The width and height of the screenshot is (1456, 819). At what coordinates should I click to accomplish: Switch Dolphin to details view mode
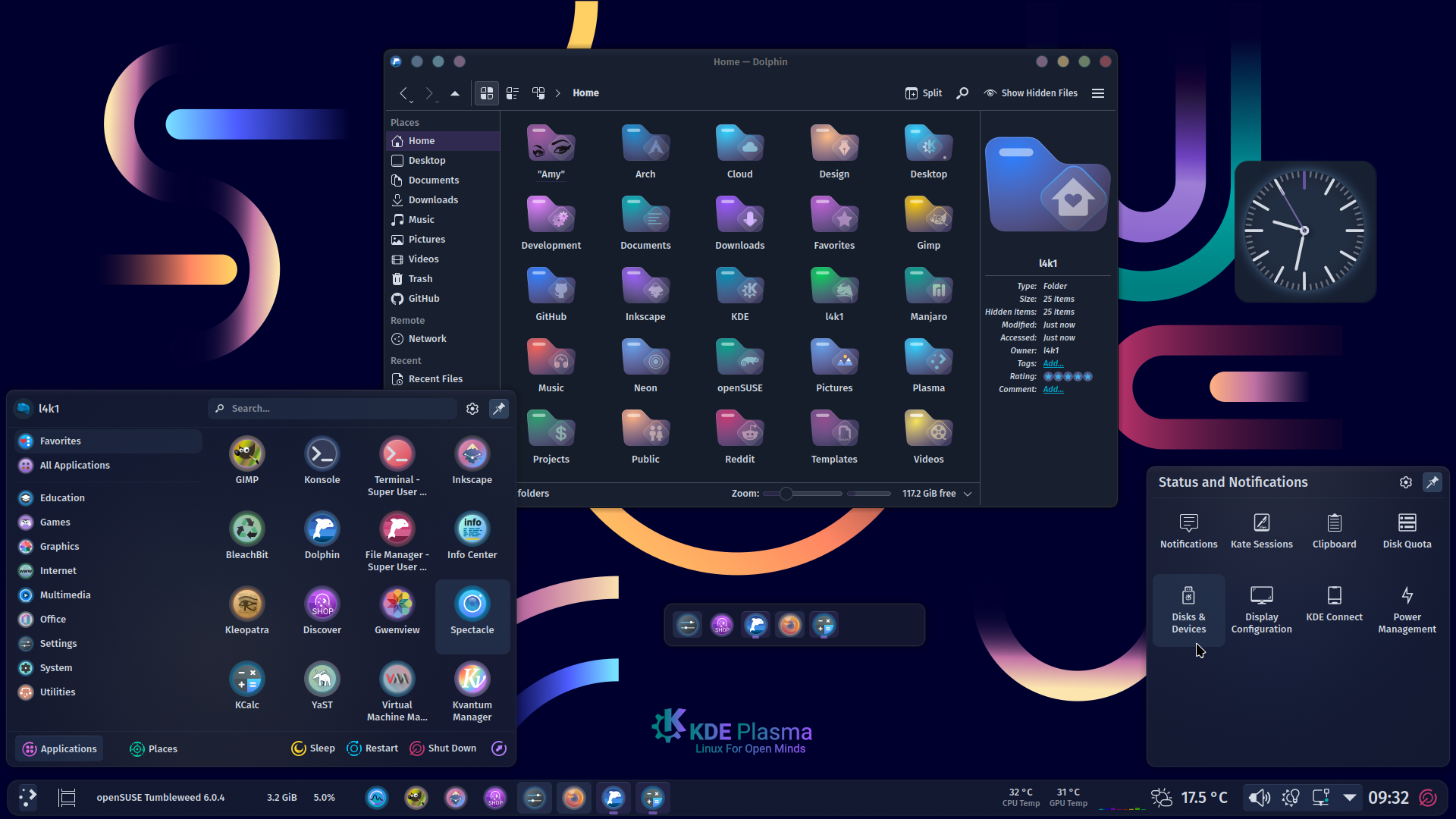pyautogui.click(x=538, y=93)
